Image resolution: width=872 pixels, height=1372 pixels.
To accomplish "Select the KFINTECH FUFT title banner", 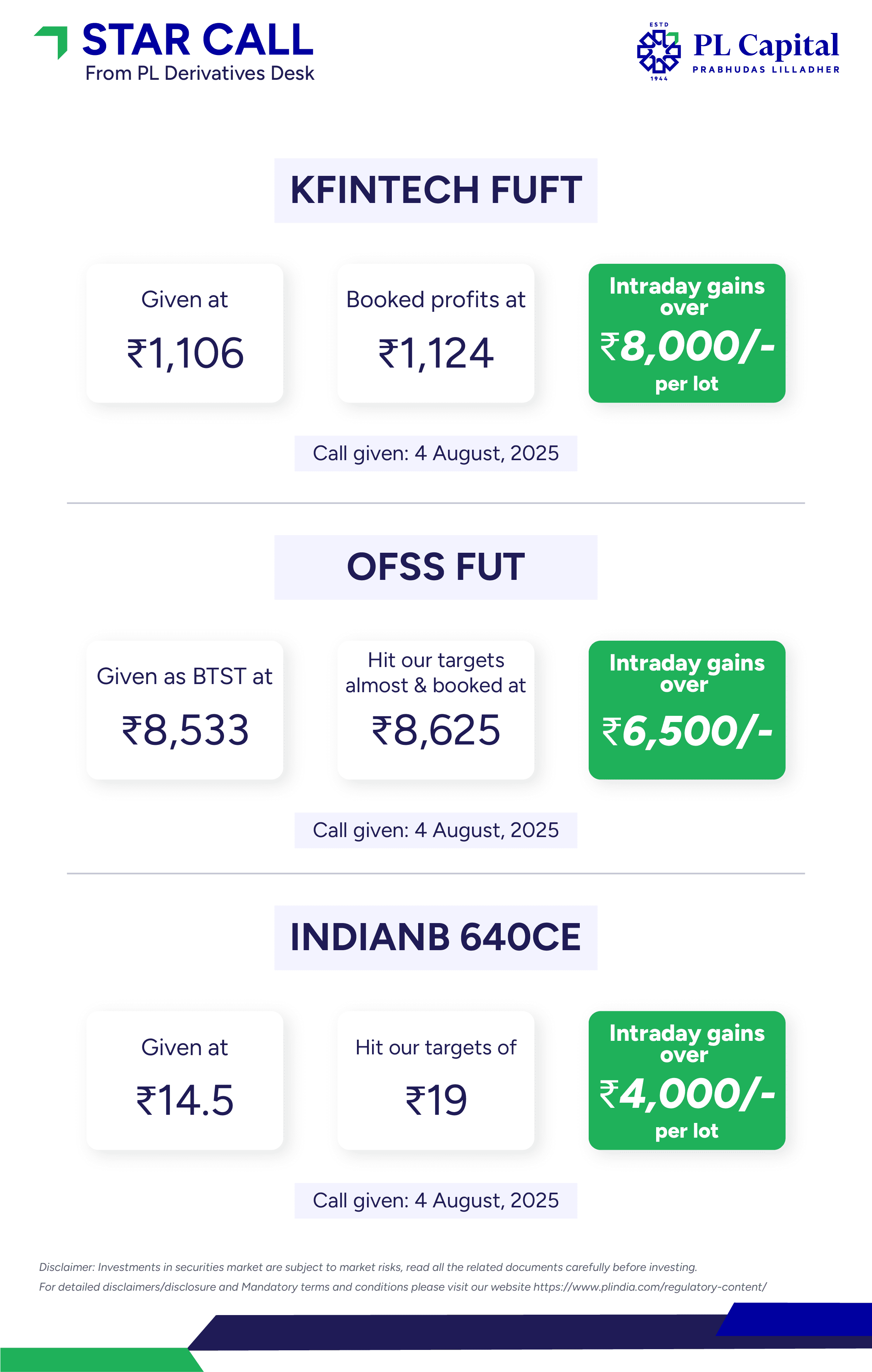I will pyautogui.click(x=436, y=190).
